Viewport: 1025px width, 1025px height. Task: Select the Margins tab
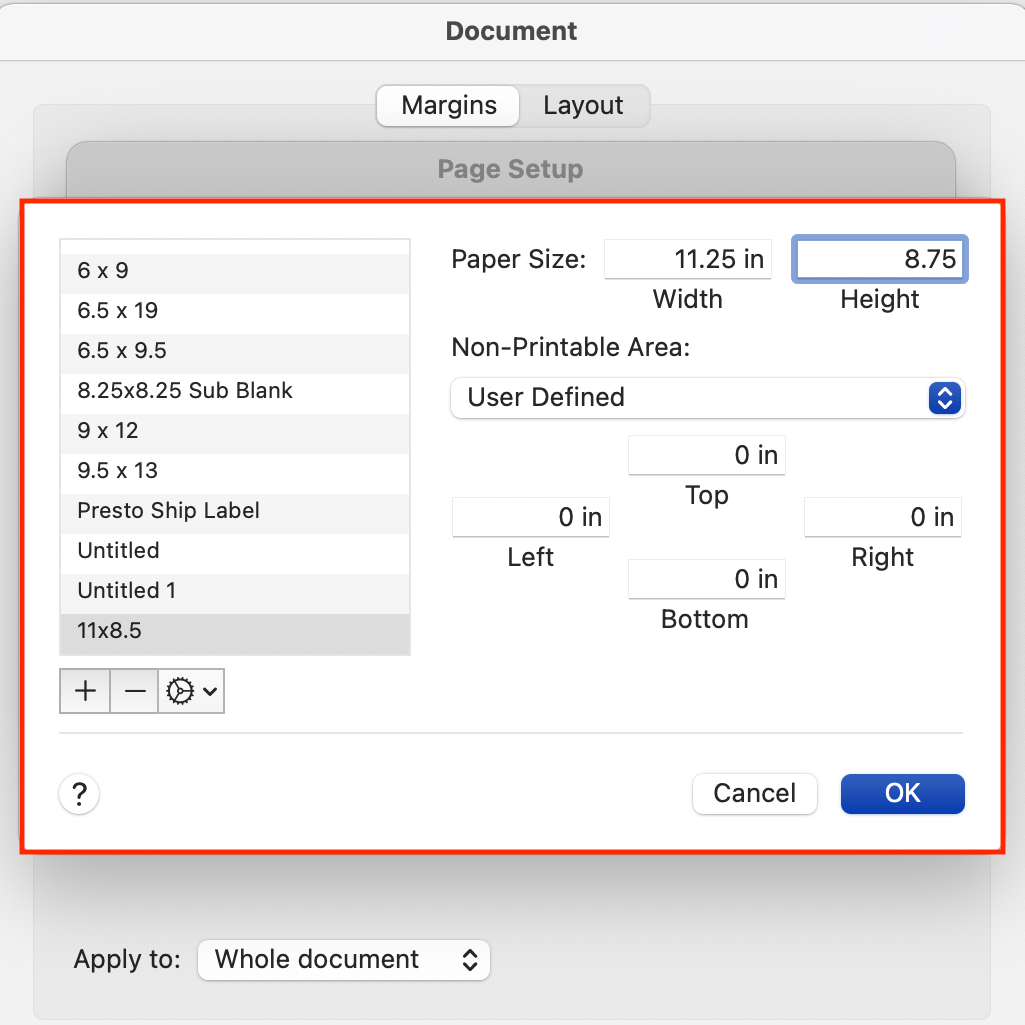point(447,105)
